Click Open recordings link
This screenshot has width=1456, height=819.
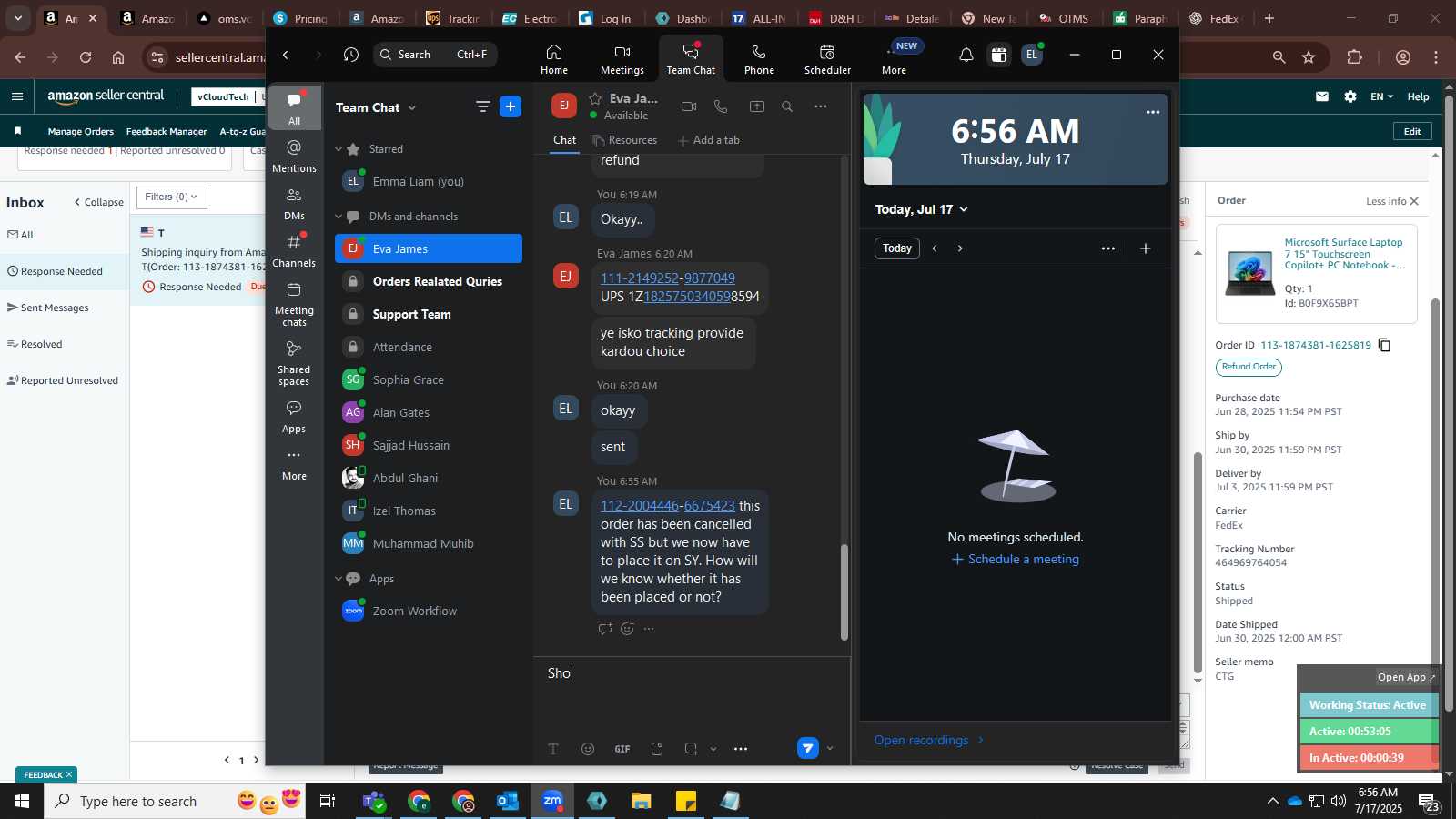[x=928, y=740]
